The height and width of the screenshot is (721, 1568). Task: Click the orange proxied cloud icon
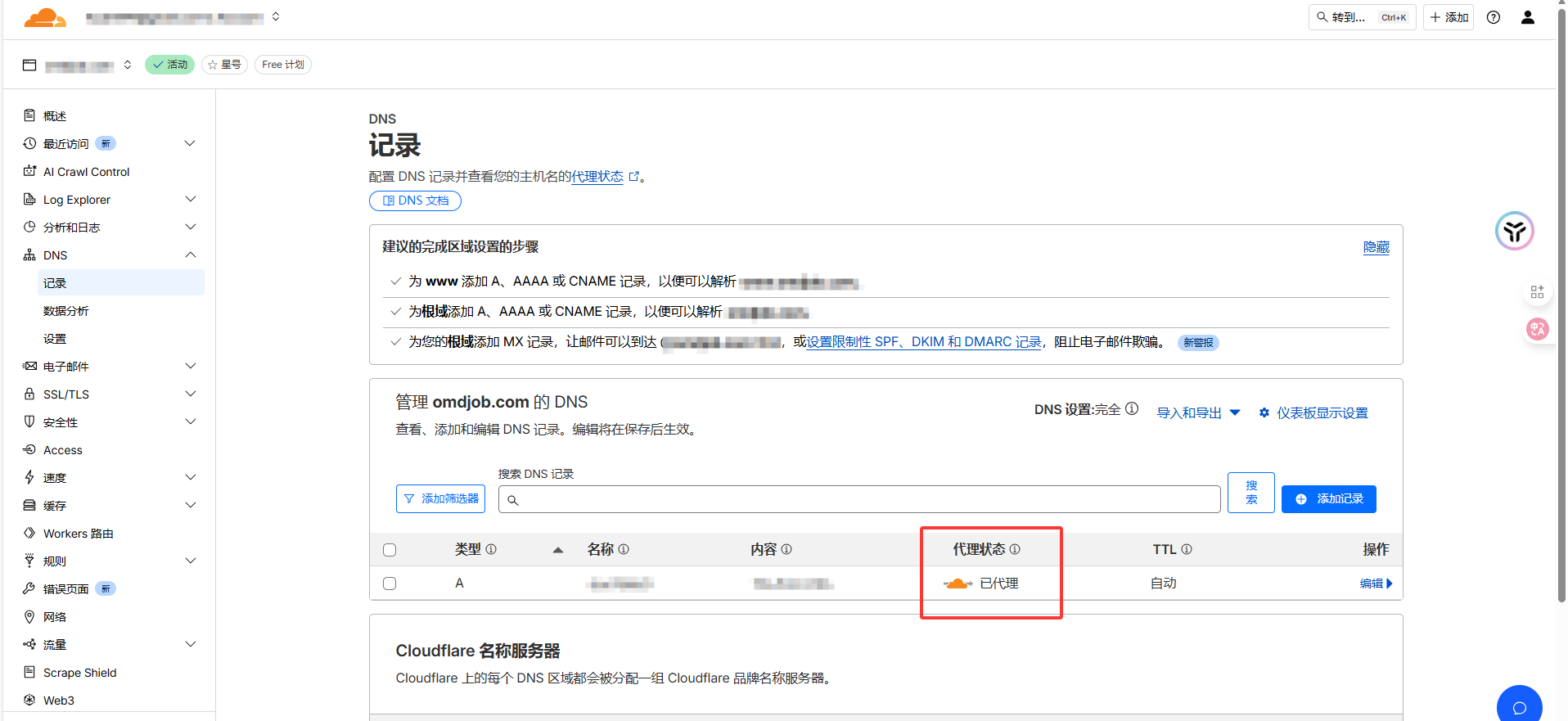click(x=957, y=584)
